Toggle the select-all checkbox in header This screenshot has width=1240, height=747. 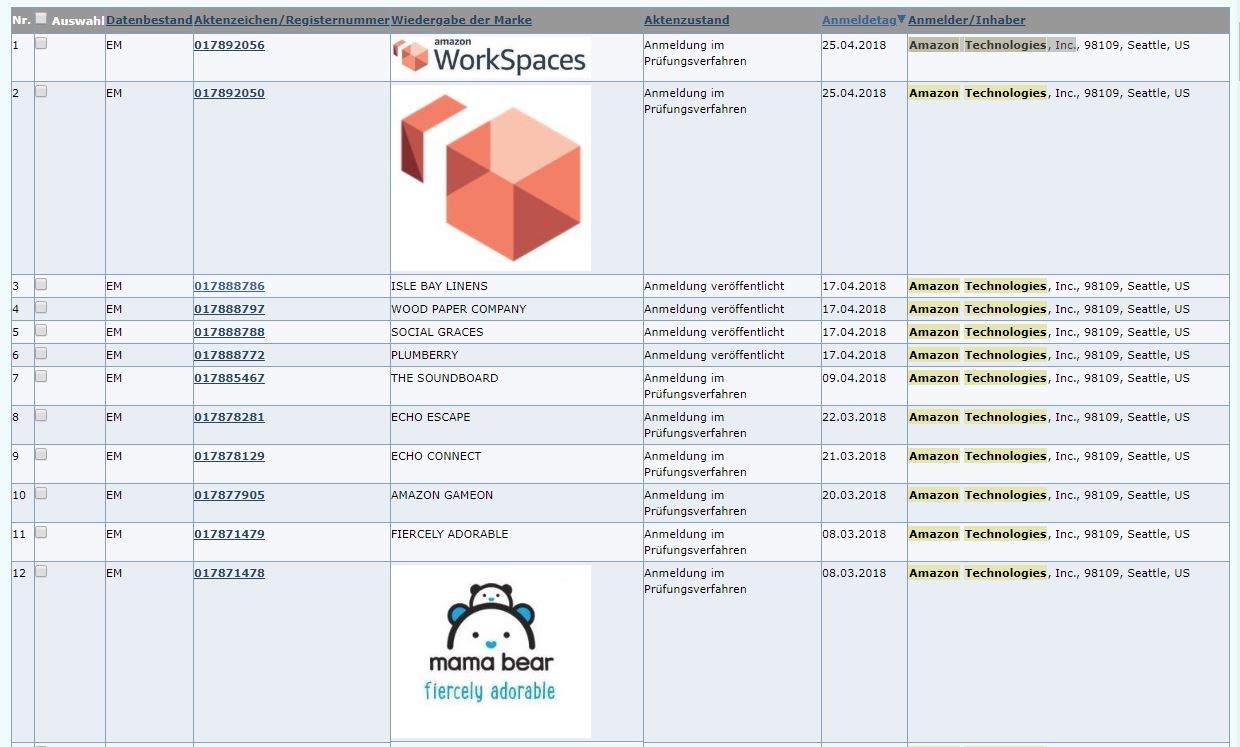pyautogui.click(x=41, y=18)
